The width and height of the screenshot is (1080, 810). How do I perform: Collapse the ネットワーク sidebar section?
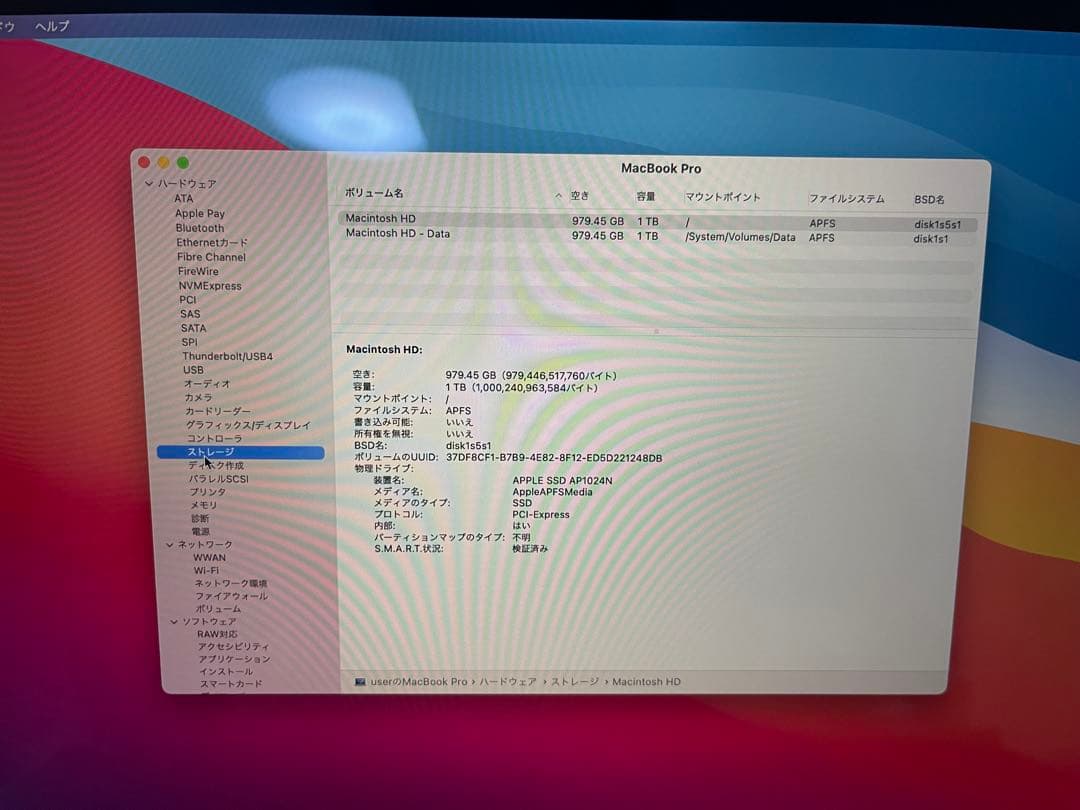click(x=168, y=544)
